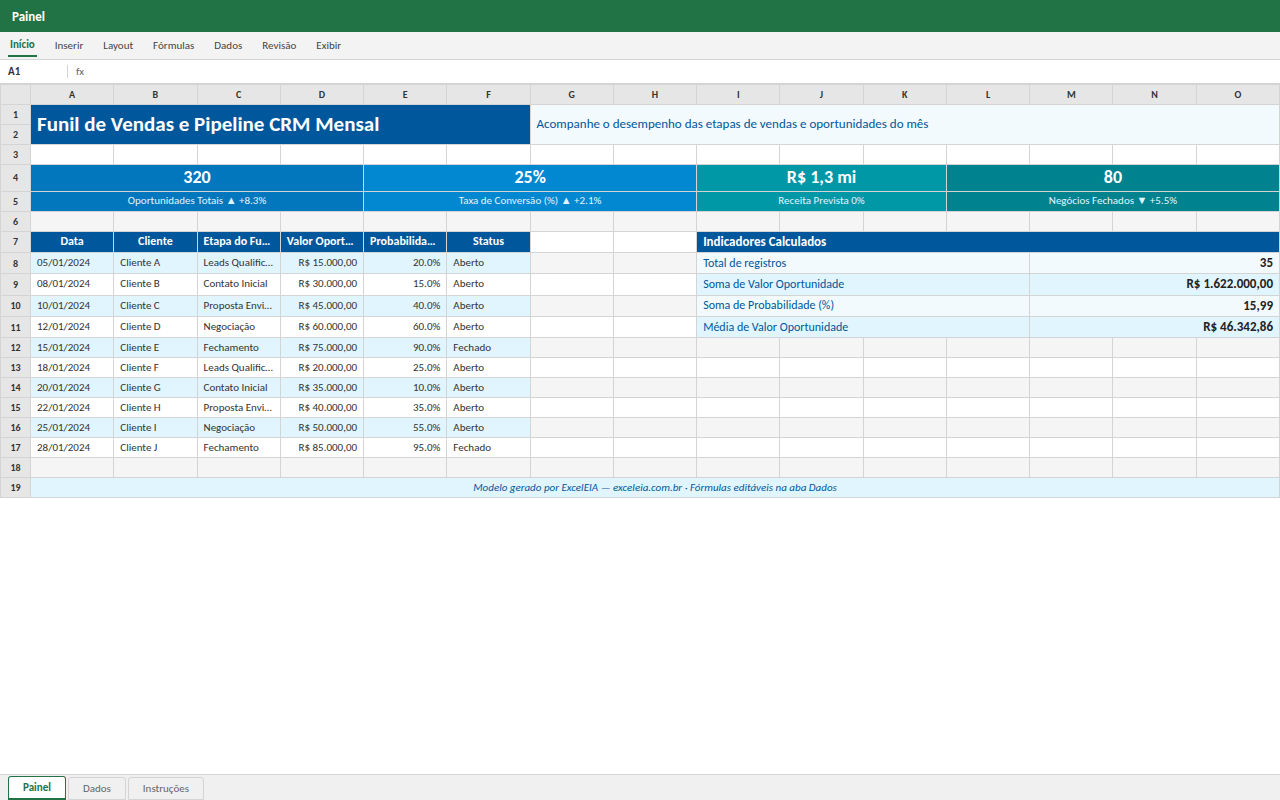The height and width of the screenshot is (800, 1280).
Task: Click the 55.0% probability cell
Action: 405,428
